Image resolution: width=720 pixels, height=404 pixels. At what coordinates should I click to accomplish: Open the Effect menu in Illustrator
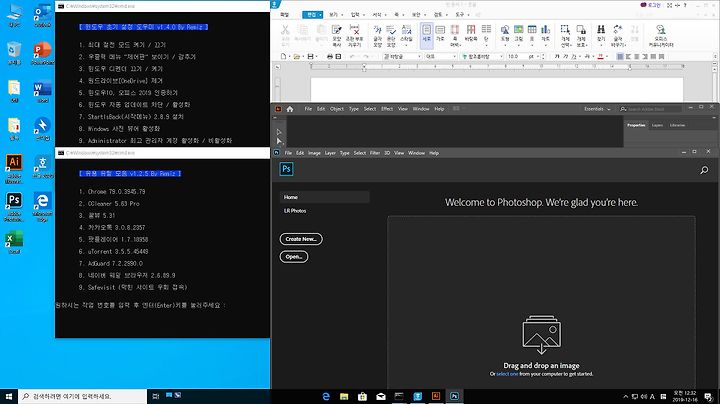(x=387, y=109)
